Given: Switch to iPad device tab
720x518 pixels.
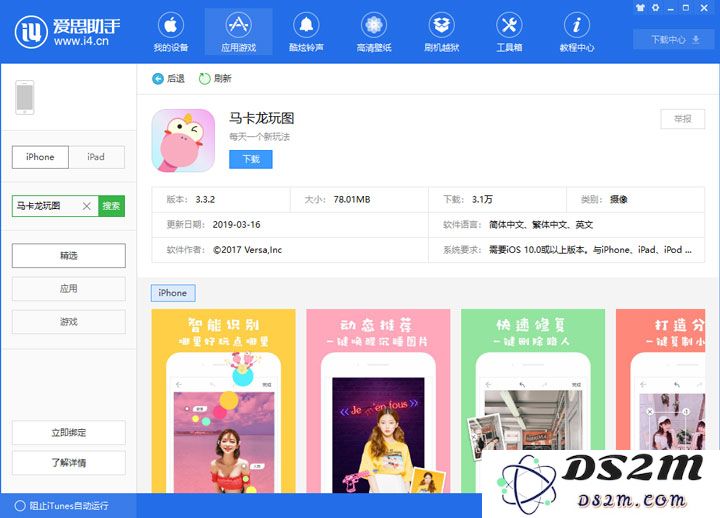Looking at the screenshot, I should point(96,157).
